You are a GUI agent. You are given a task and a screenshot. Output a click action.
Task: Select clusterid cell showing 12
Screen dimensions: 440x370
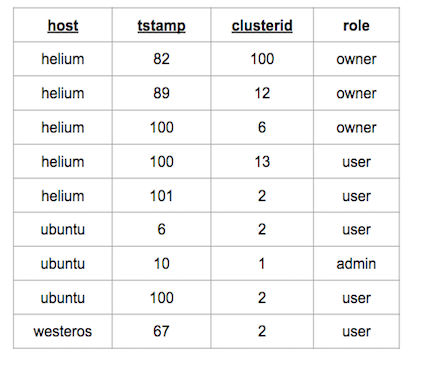[262, 93]
